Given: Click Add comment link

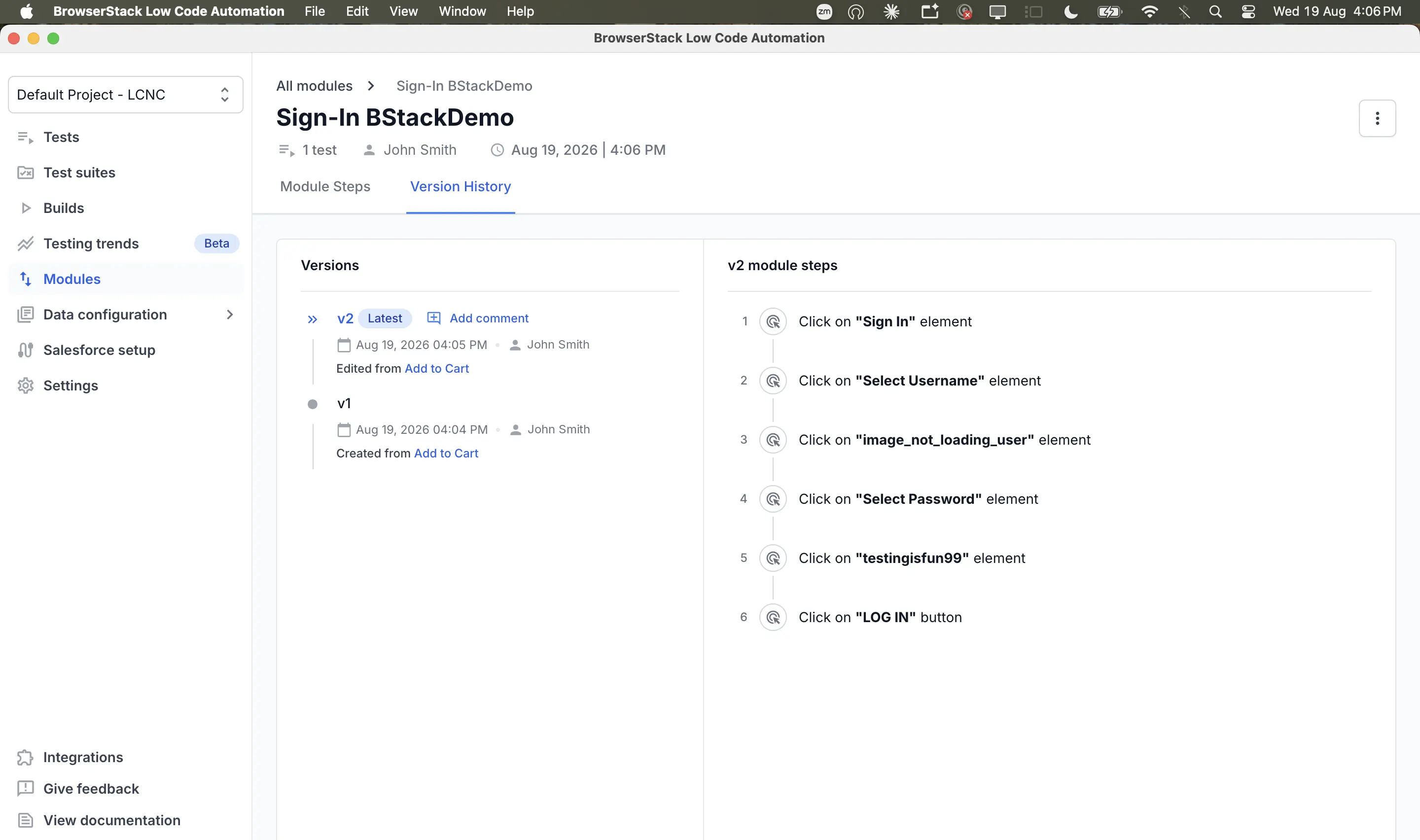Looking at the screenshot, I should click(489, 318).
